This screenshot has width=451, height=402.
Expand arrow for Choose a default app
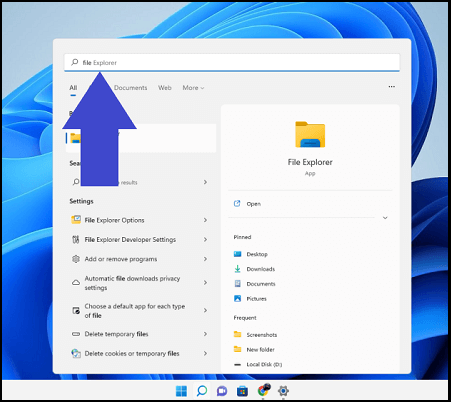[x=205, y=310]
